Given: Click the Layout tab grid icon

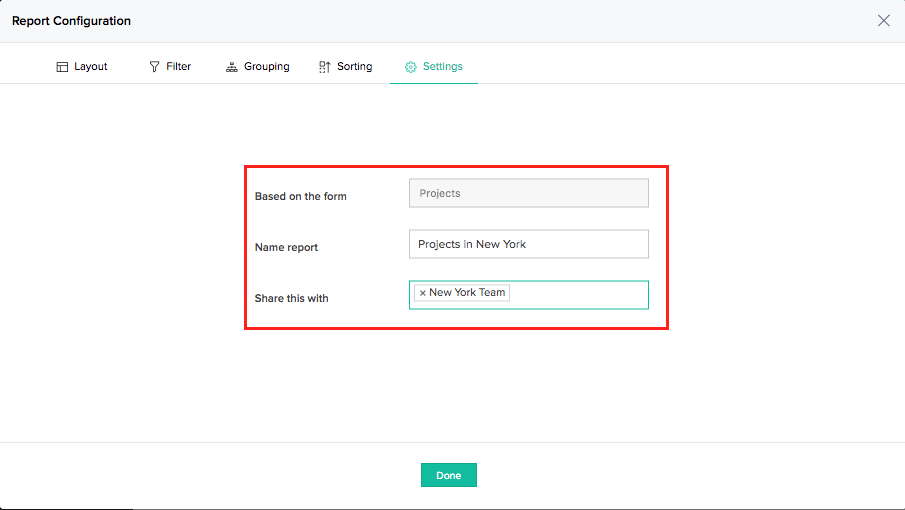Looking at the screenshot, I should (62, 67).
